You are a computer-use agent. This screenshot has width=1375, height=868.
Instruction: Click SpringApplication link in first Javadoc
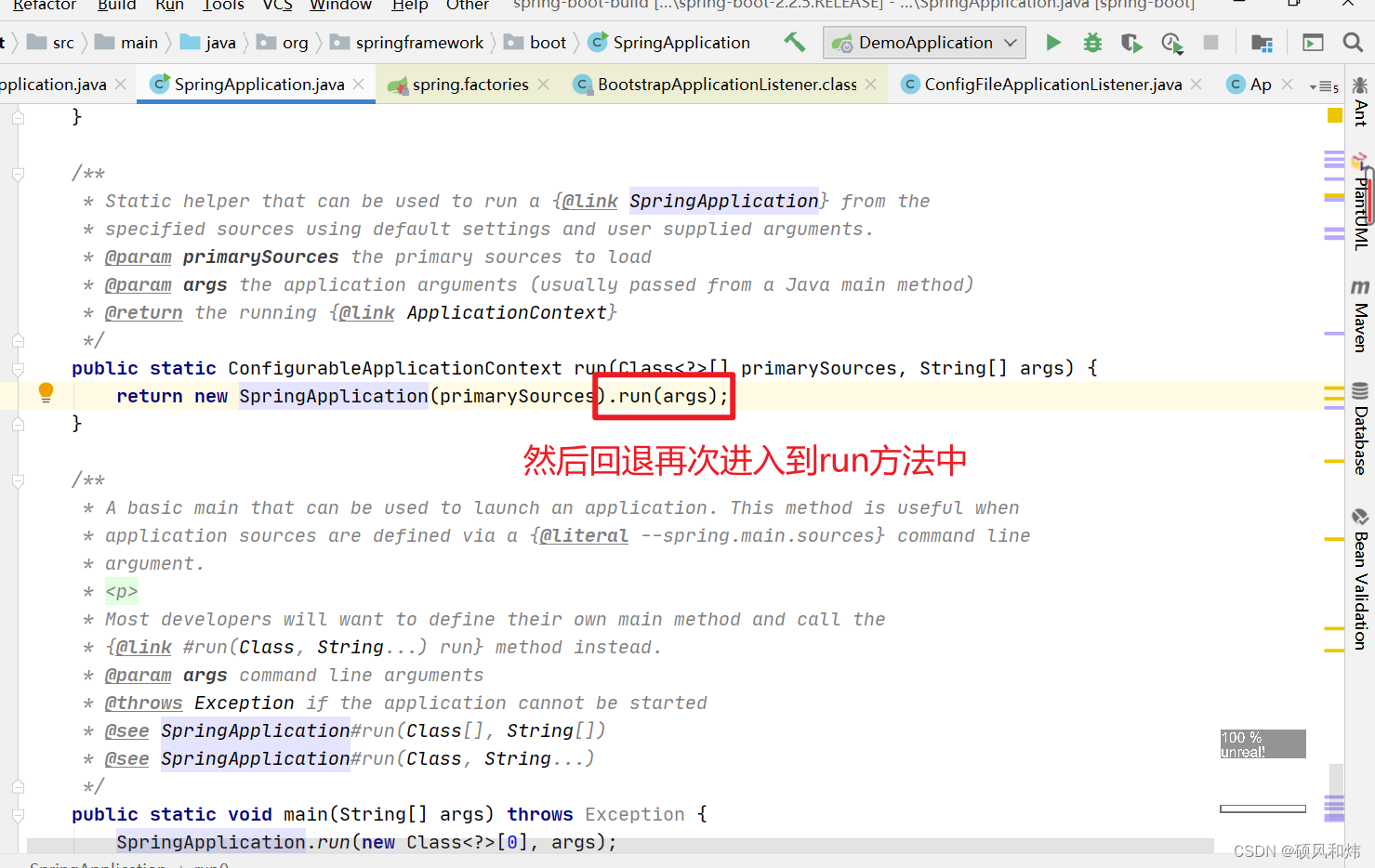pyautogui.click(x=724, y=202)
